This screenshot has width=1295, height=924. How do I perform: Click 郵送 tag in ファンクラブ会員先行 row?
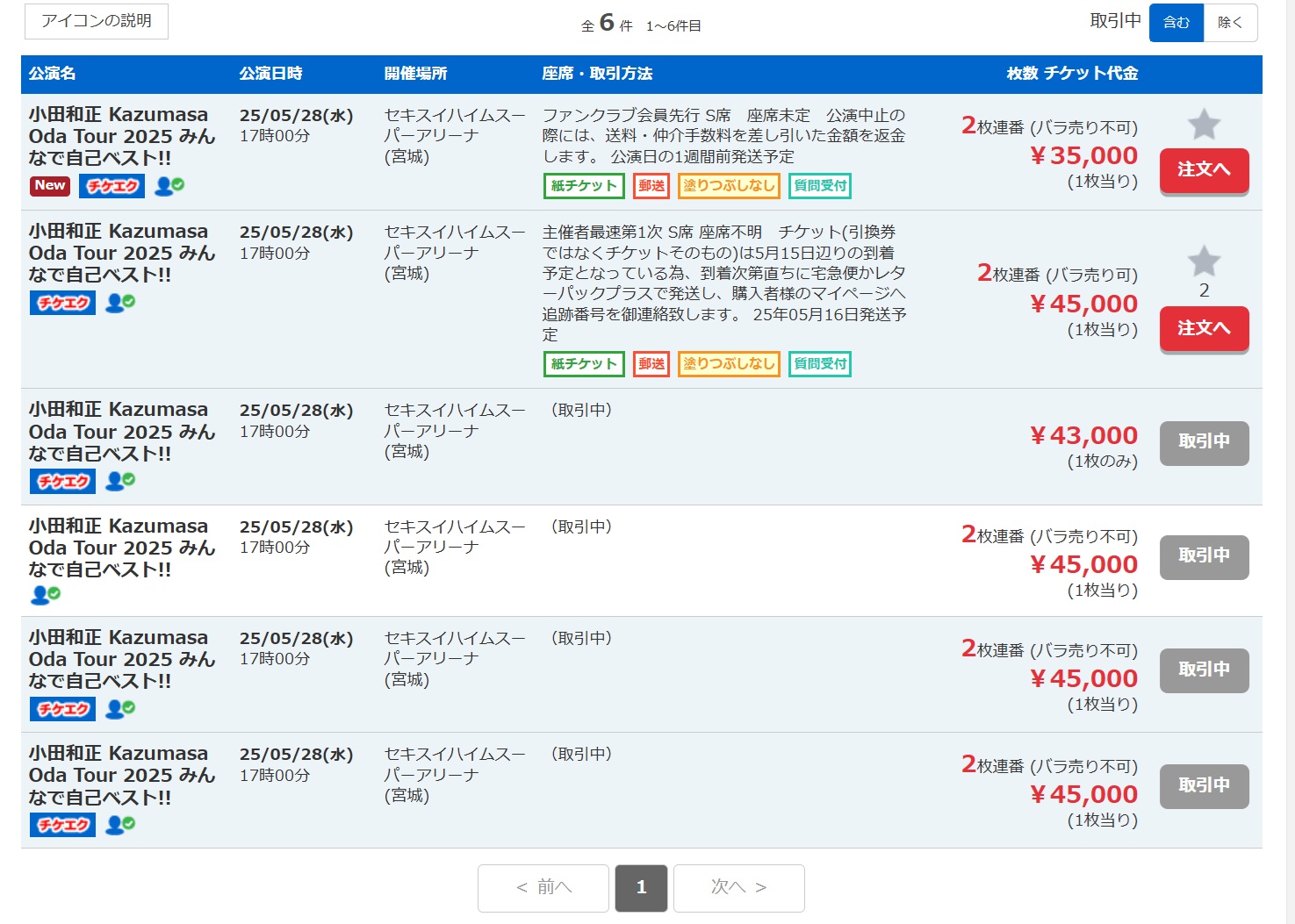click(651, 185)
